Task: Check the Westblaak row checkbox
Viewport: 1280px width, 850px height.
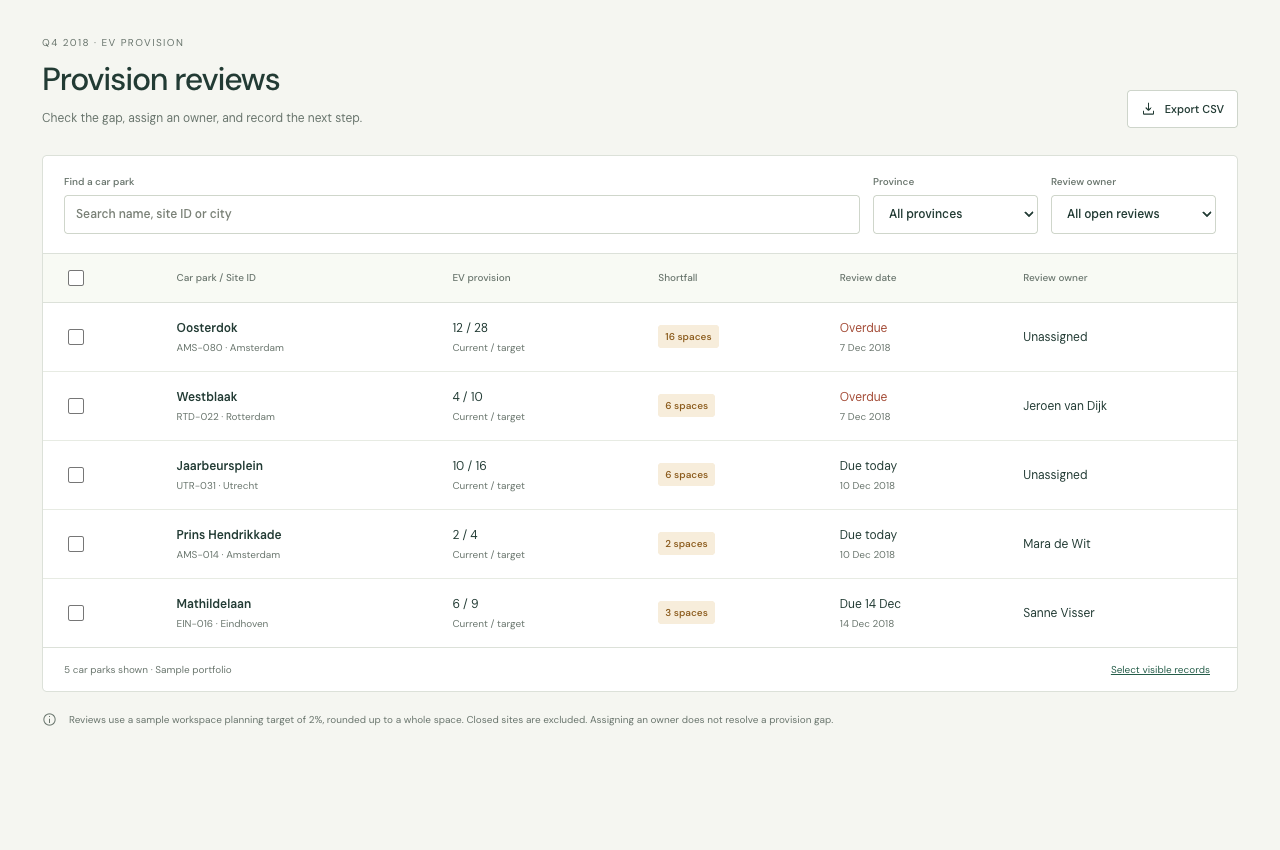Action: [76, 406]
